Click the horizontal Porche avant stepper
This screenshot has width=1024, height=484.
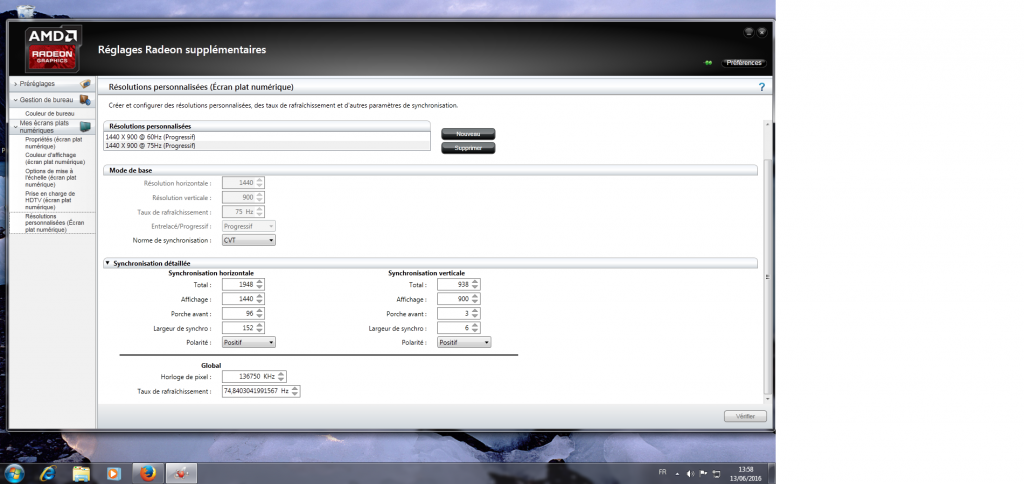click(260, 314)
